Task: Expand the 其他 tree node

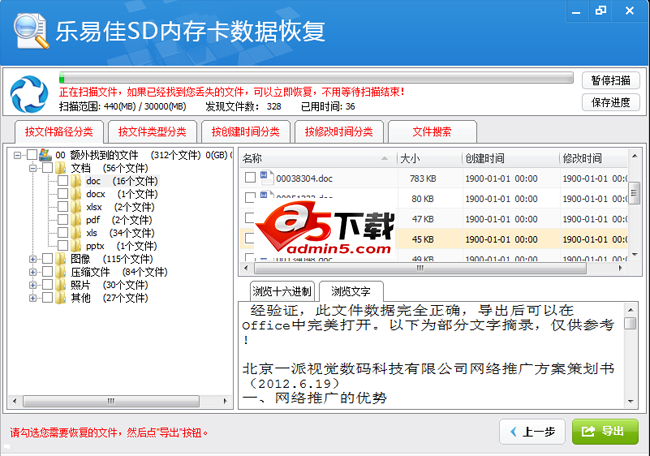Action: (x=33, y=298)
